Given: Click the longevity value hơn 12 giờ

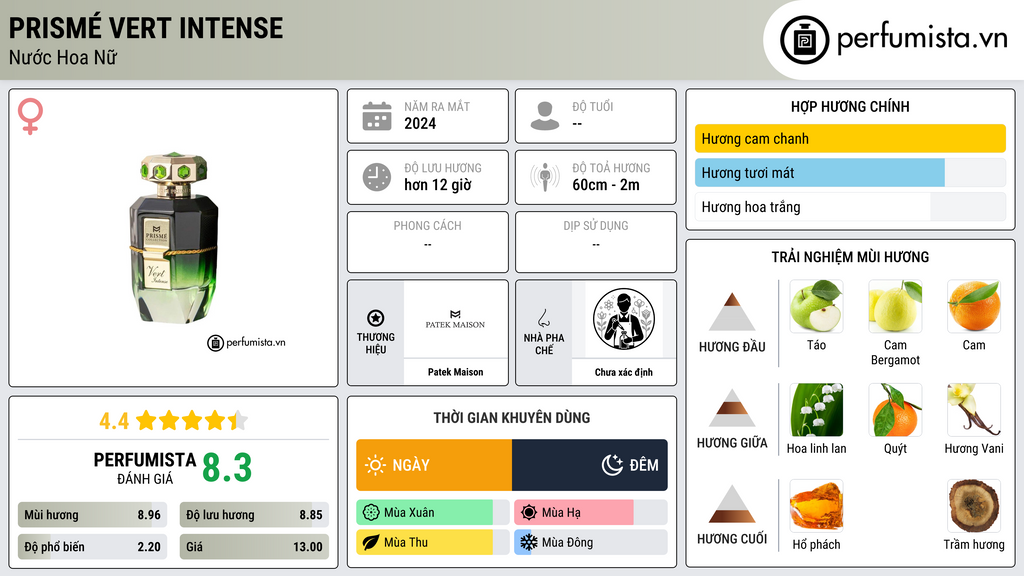Looking at the screenshot, I should (x=438, y=185).
